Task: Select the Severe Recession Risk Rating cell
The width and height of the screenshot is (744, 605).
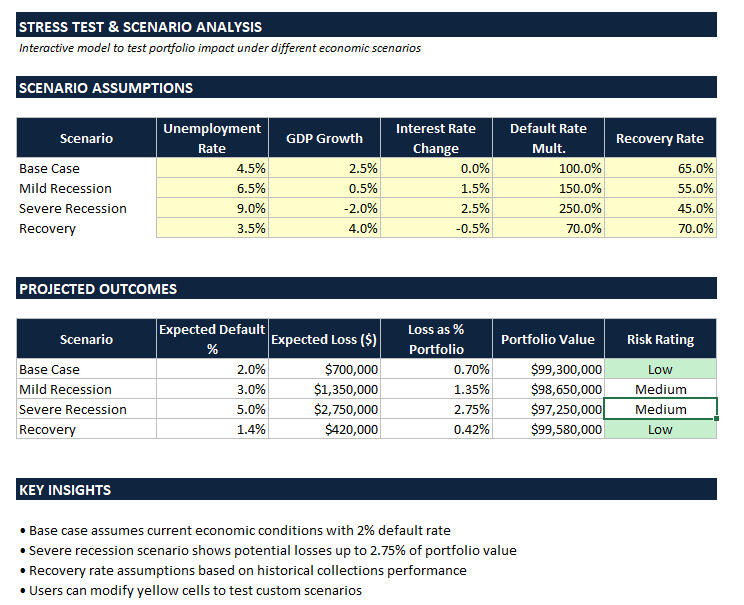Action: coord(660,409)
